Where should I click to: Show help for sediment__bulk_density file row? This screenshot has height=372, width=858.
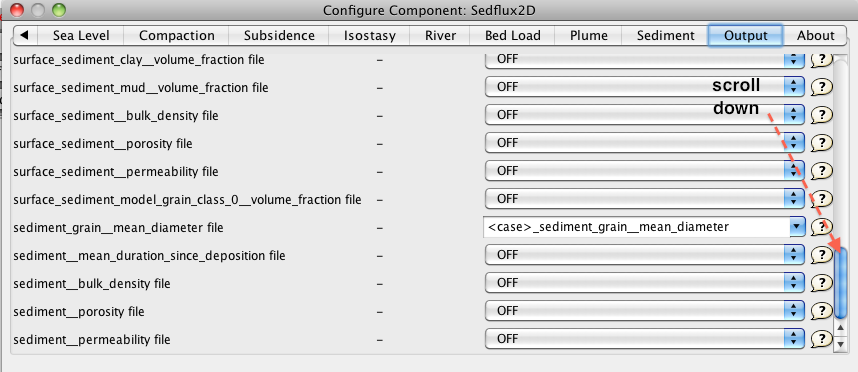pos(821,283)
